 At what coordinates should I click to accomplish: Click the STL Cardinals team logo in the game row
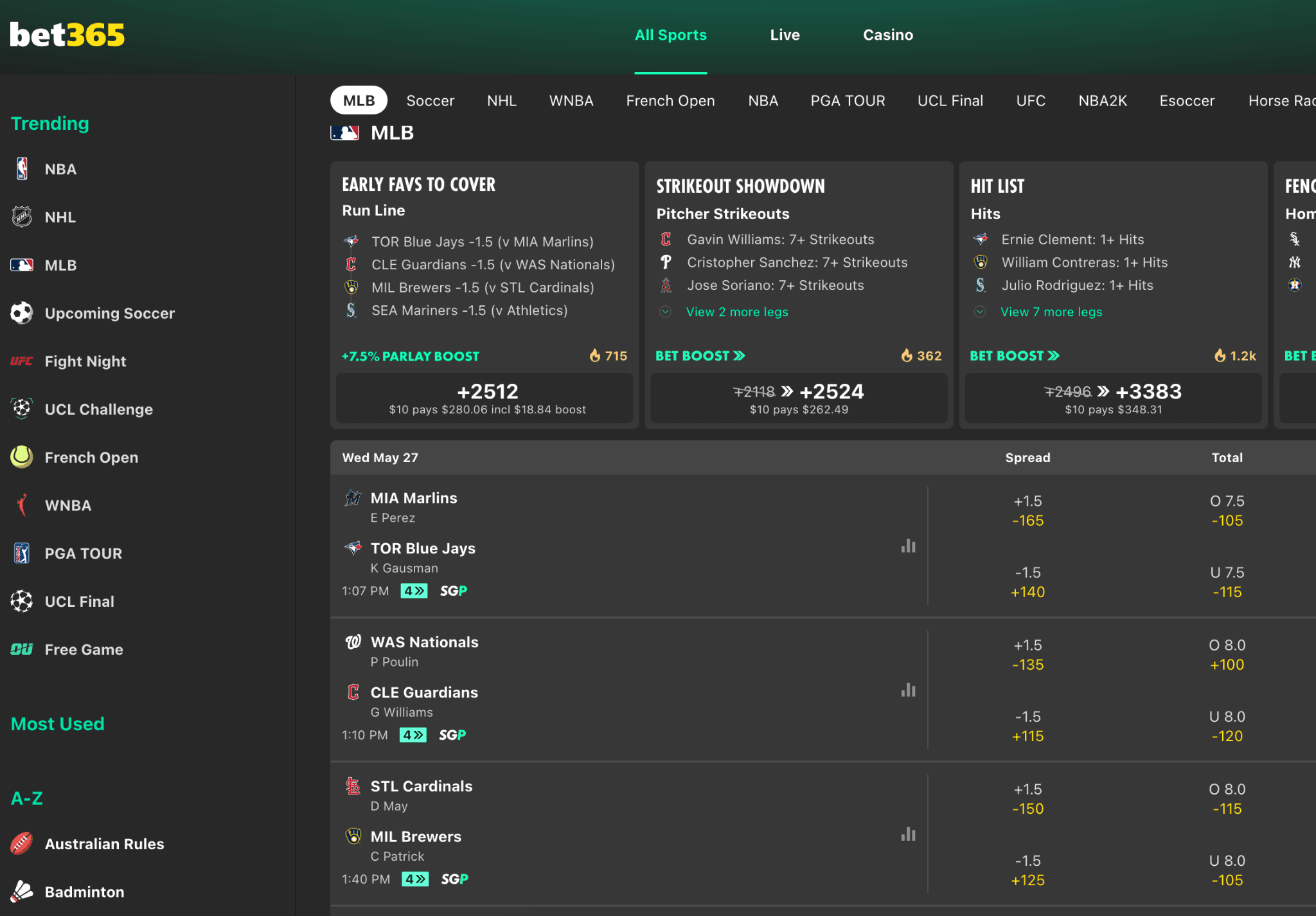point(353,786)
